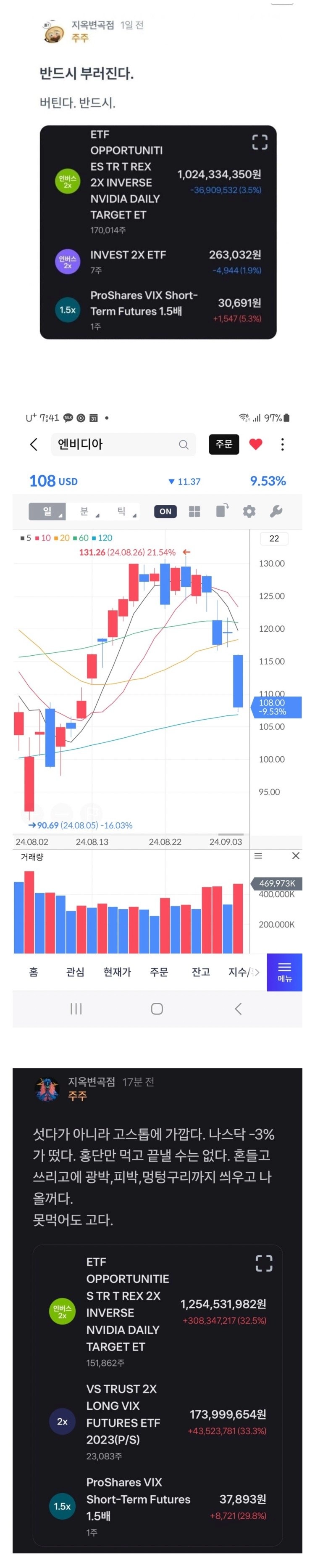The image size is (315, 1568).
Task: Open the 분 minute period dropdown
Action: tap(84, 511)
